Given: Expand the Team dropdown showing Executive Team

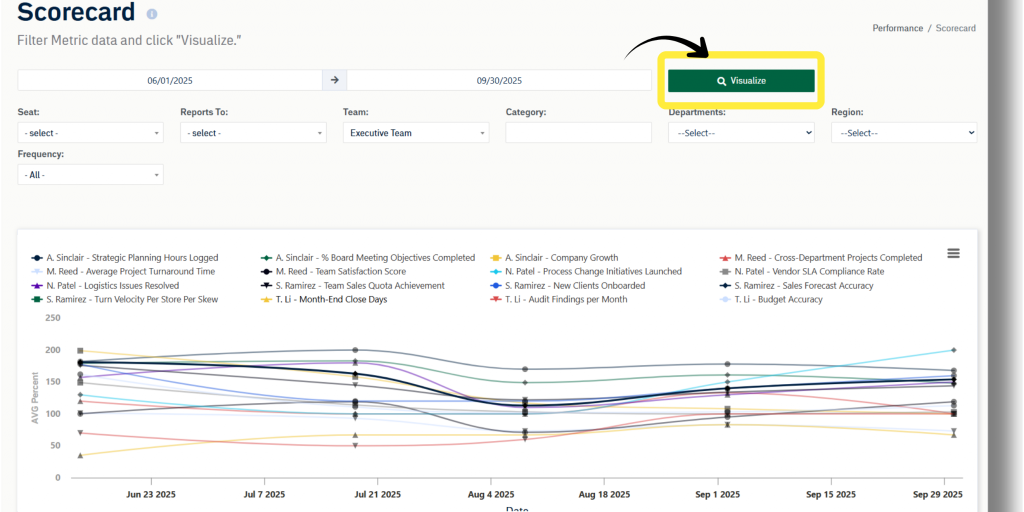Looking at the screenshot, I should pyautogui.click(x=415, y=133).
